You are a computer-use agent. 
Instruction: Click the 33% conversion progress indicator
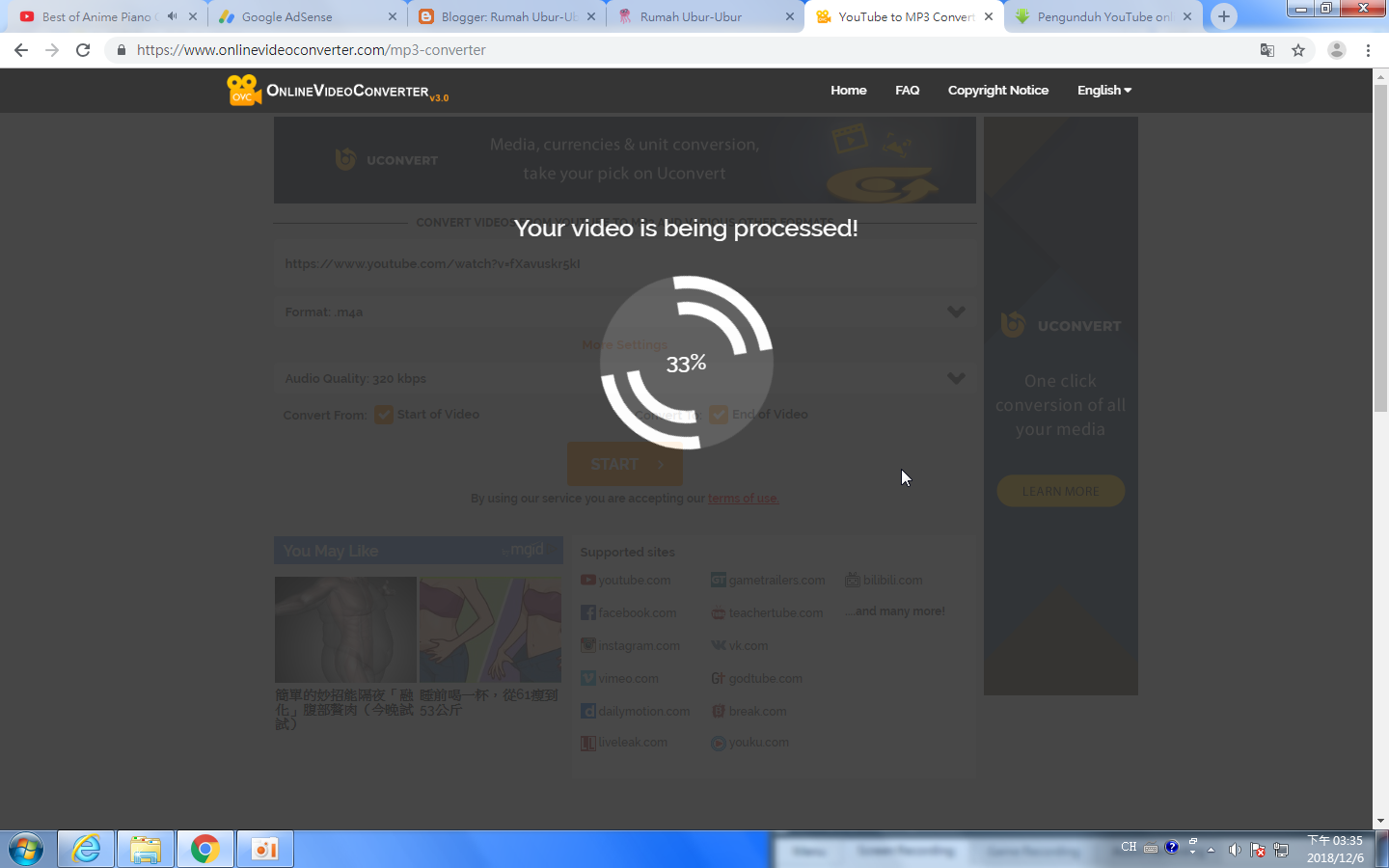(x=685, y=364)
